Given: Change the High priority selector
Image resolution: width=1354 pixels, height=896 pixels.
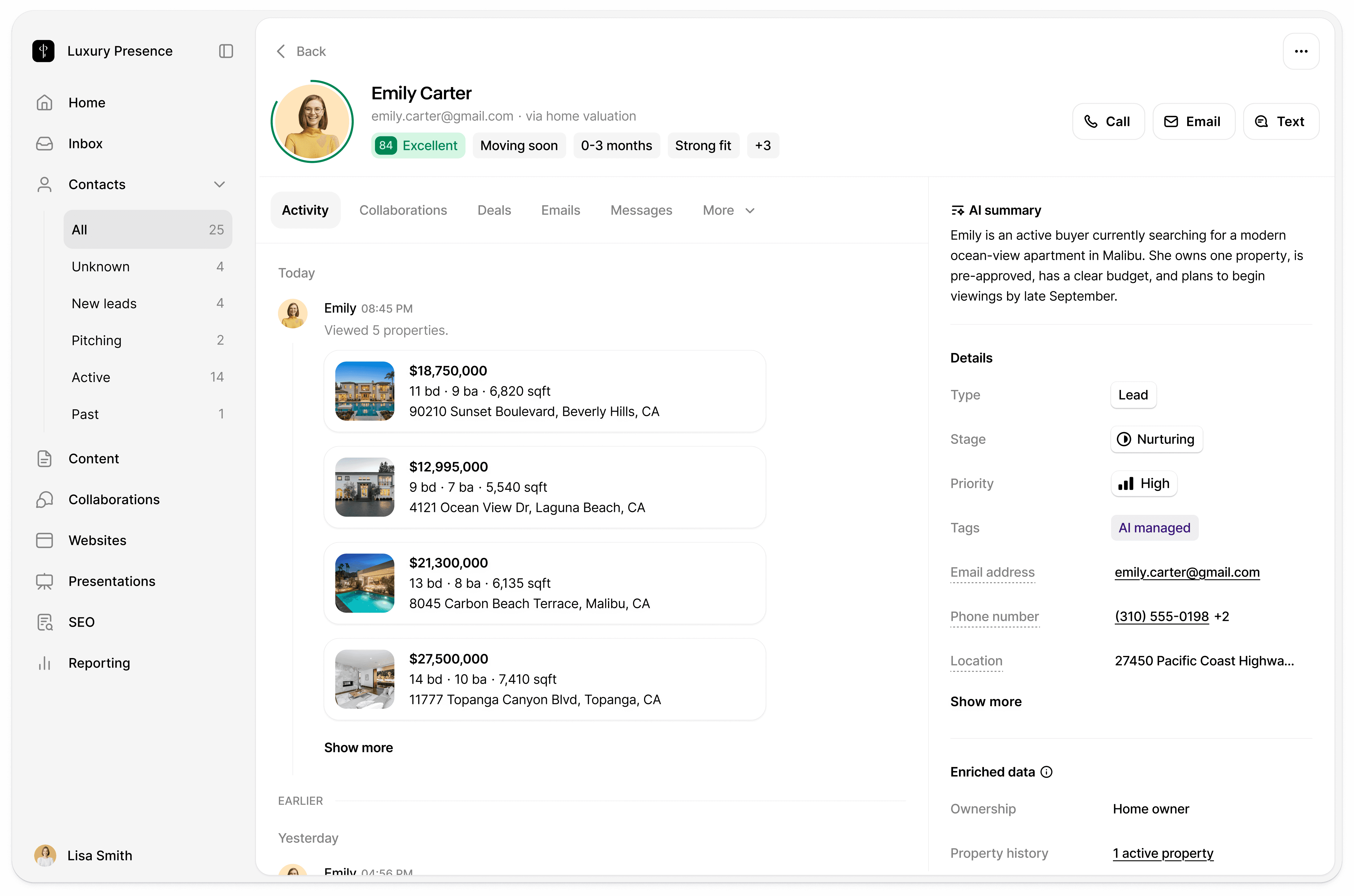Looking at the screenshot, I should click(1144, 484).
